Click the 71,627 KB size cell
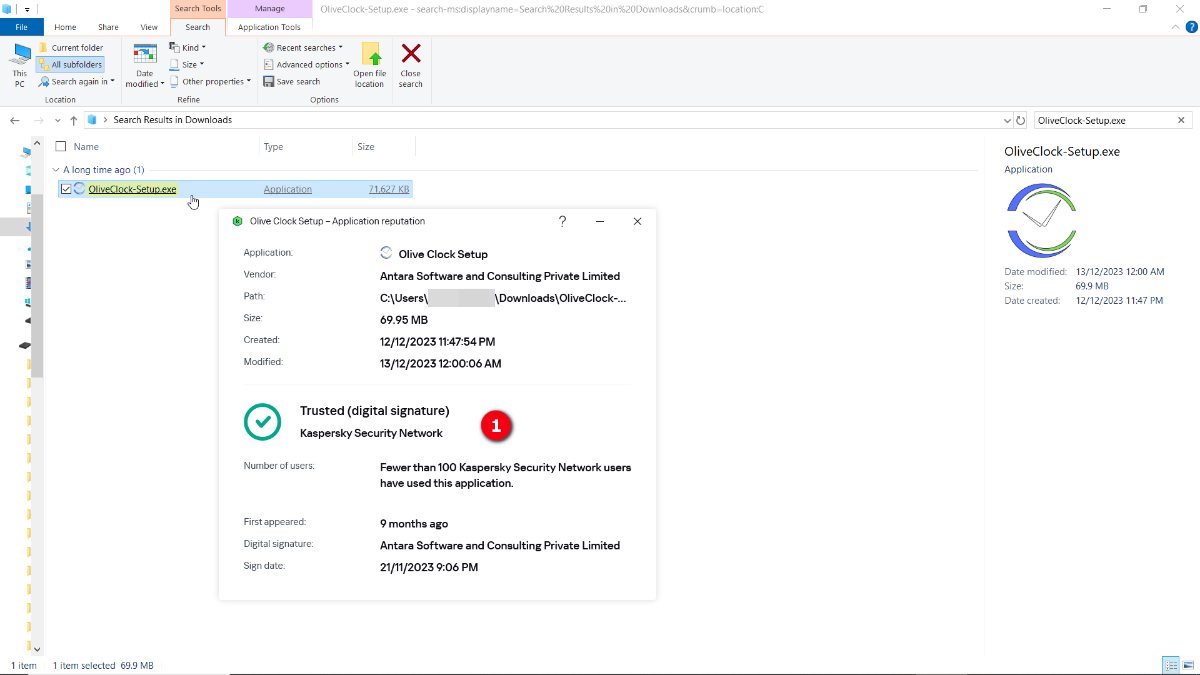This screenshot has width=1200, height=675. click(388, 189)
